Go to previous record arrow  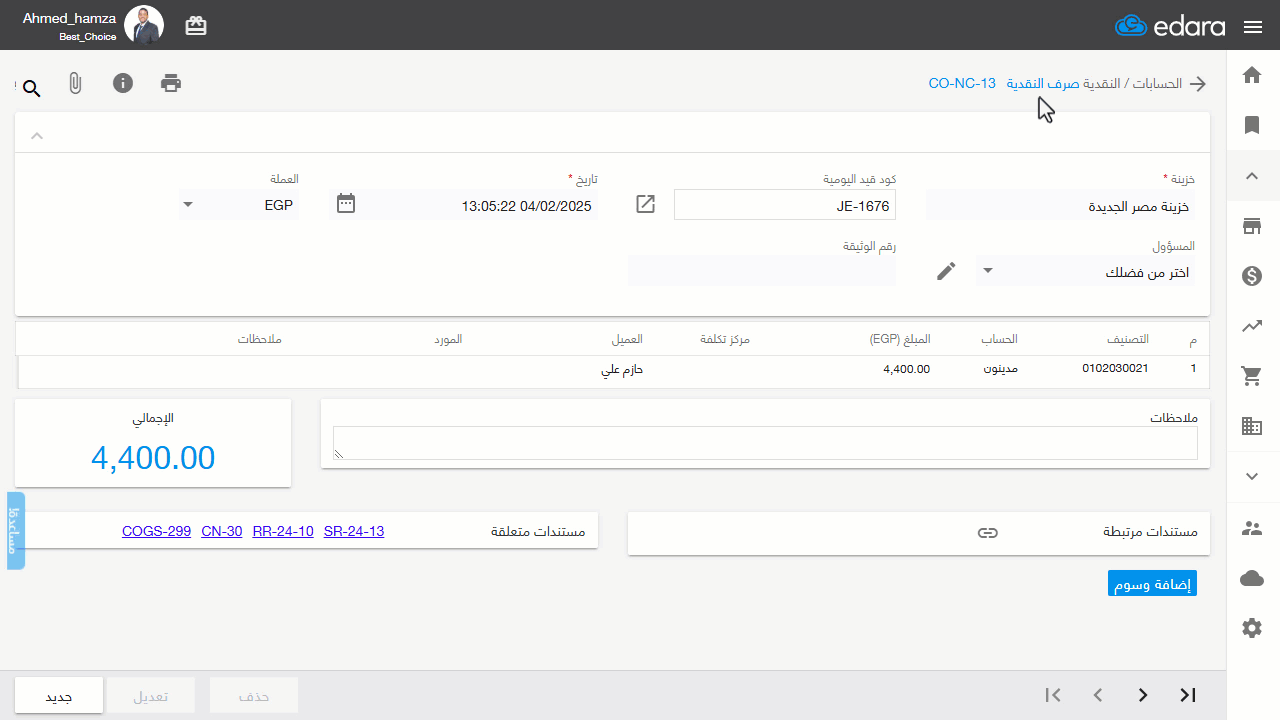(1097, 695)
